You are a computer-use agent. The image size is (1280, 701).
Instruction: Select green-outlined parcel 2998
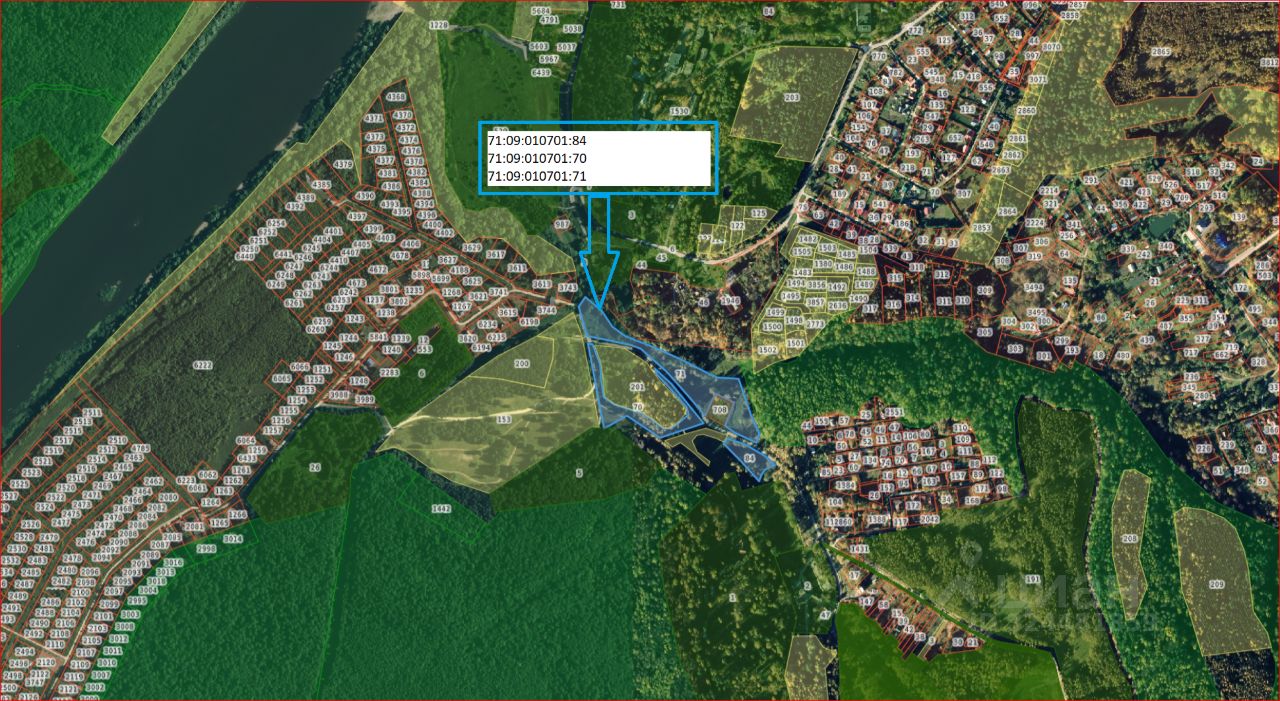click(x=206, y=549)
